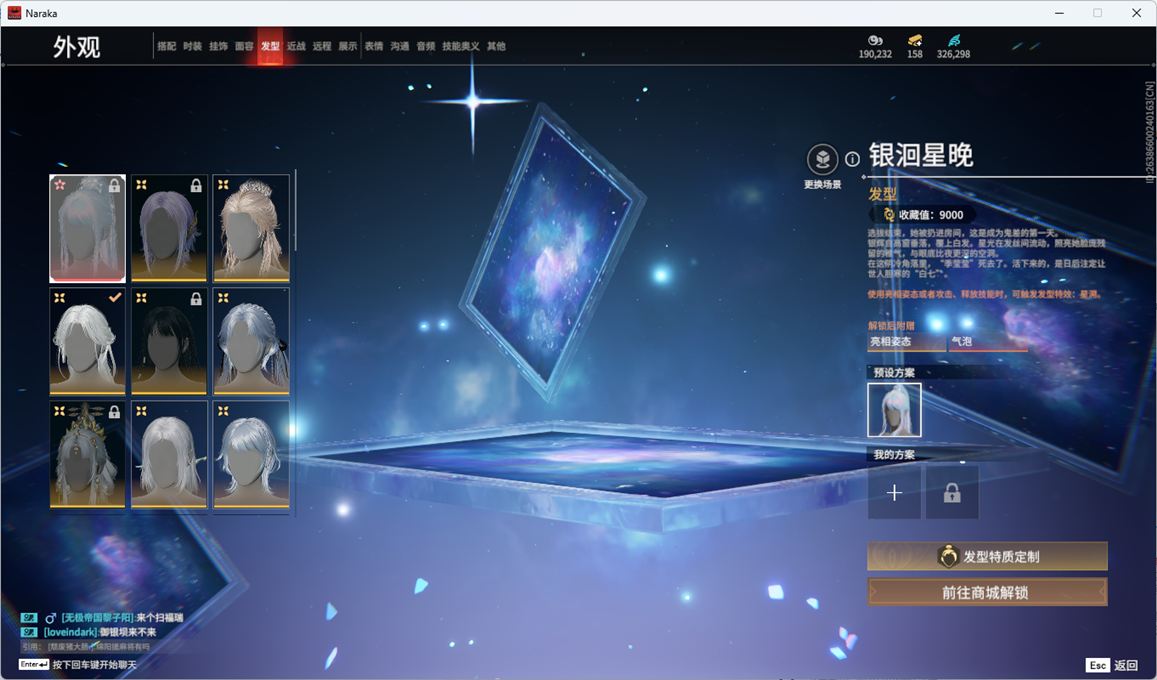This screenshot has height=680, width=1157.
Task: Select the 面容 tab
Action: (x=244, y=46)
